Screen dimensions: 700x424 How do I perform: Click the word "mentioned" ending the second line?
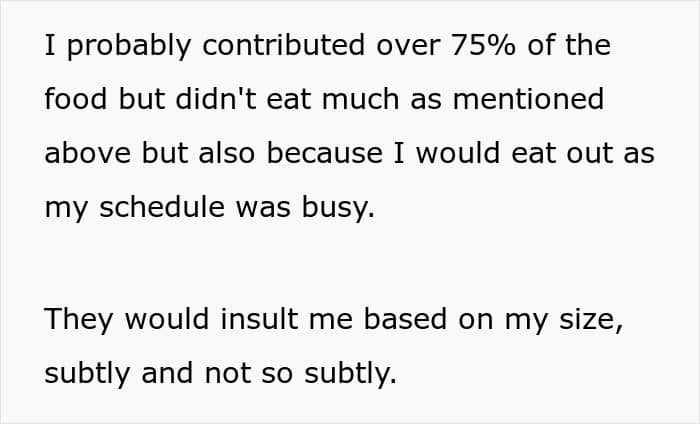tap(529, 99)
